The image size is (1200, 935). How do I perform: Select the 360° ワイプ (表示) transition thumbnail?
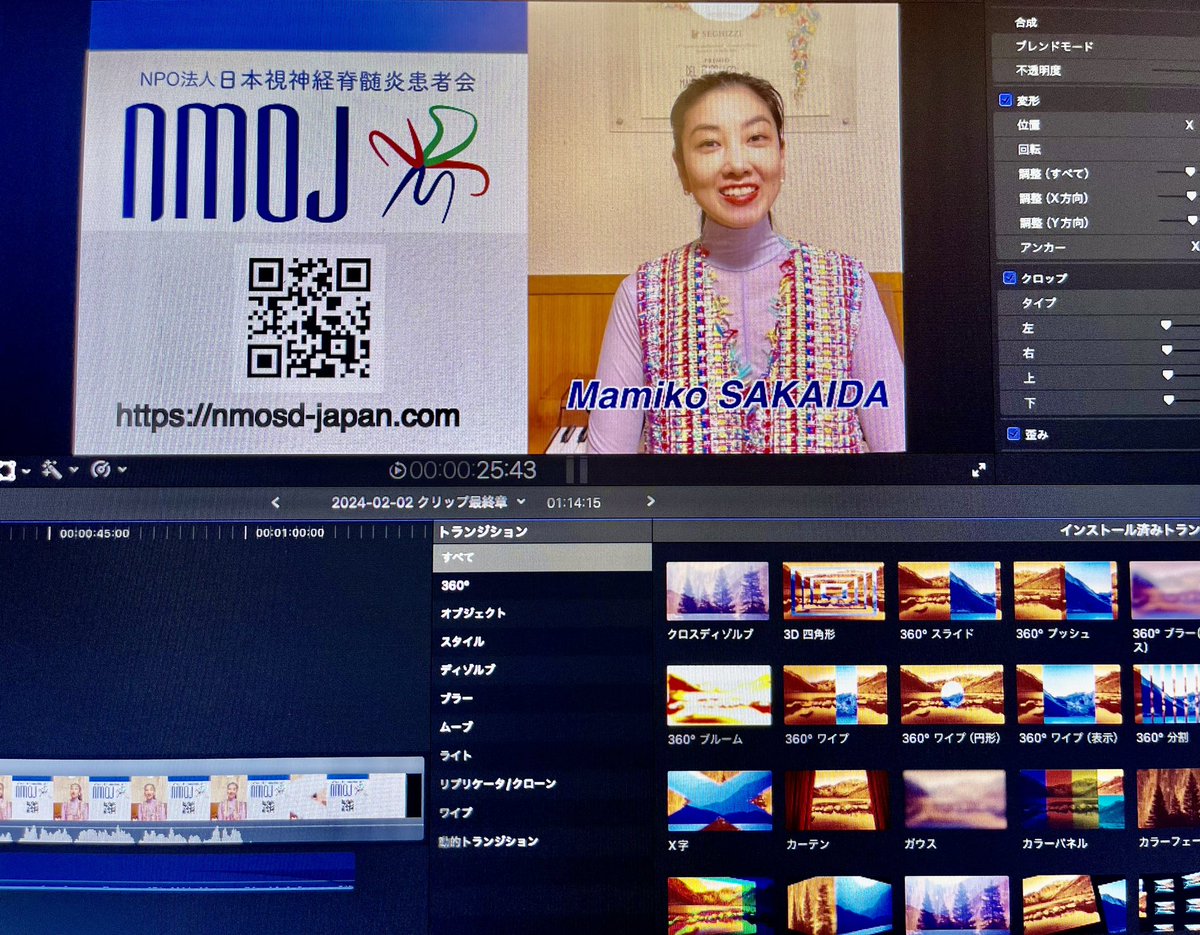pyautogui.click(x=1069, y=695)
